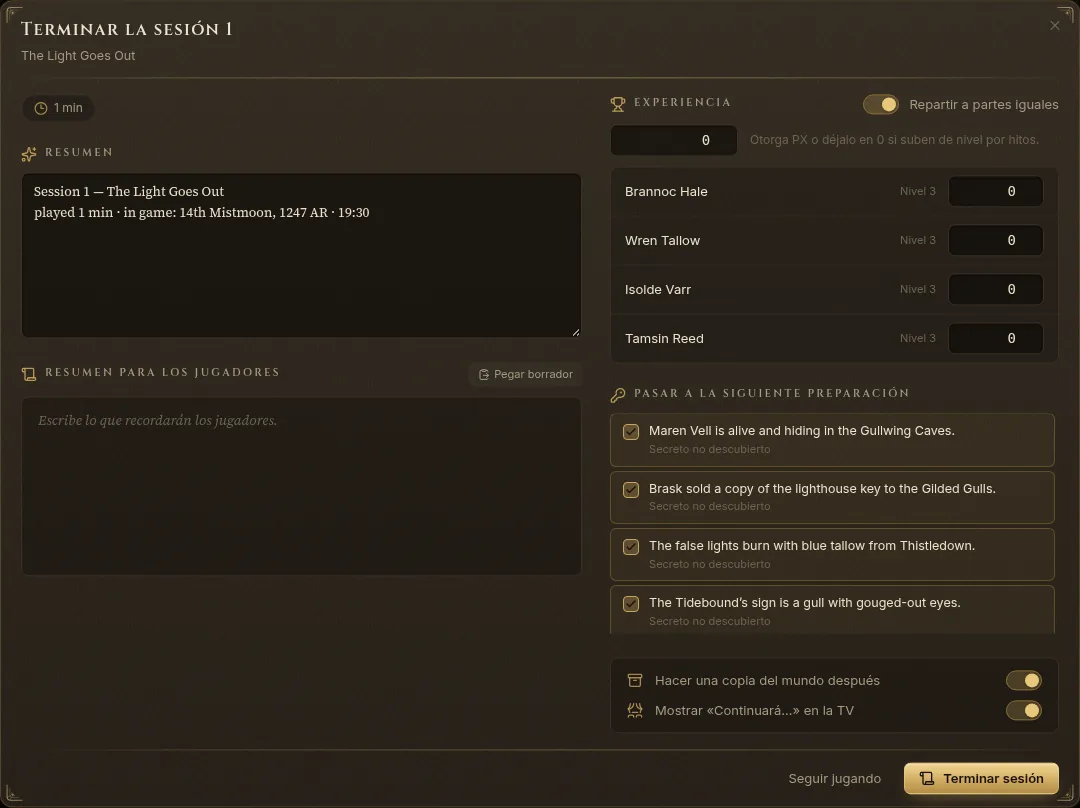Click the trophy icon next to Experiencia
The image size is (1080, 808).
click(618, 104)
